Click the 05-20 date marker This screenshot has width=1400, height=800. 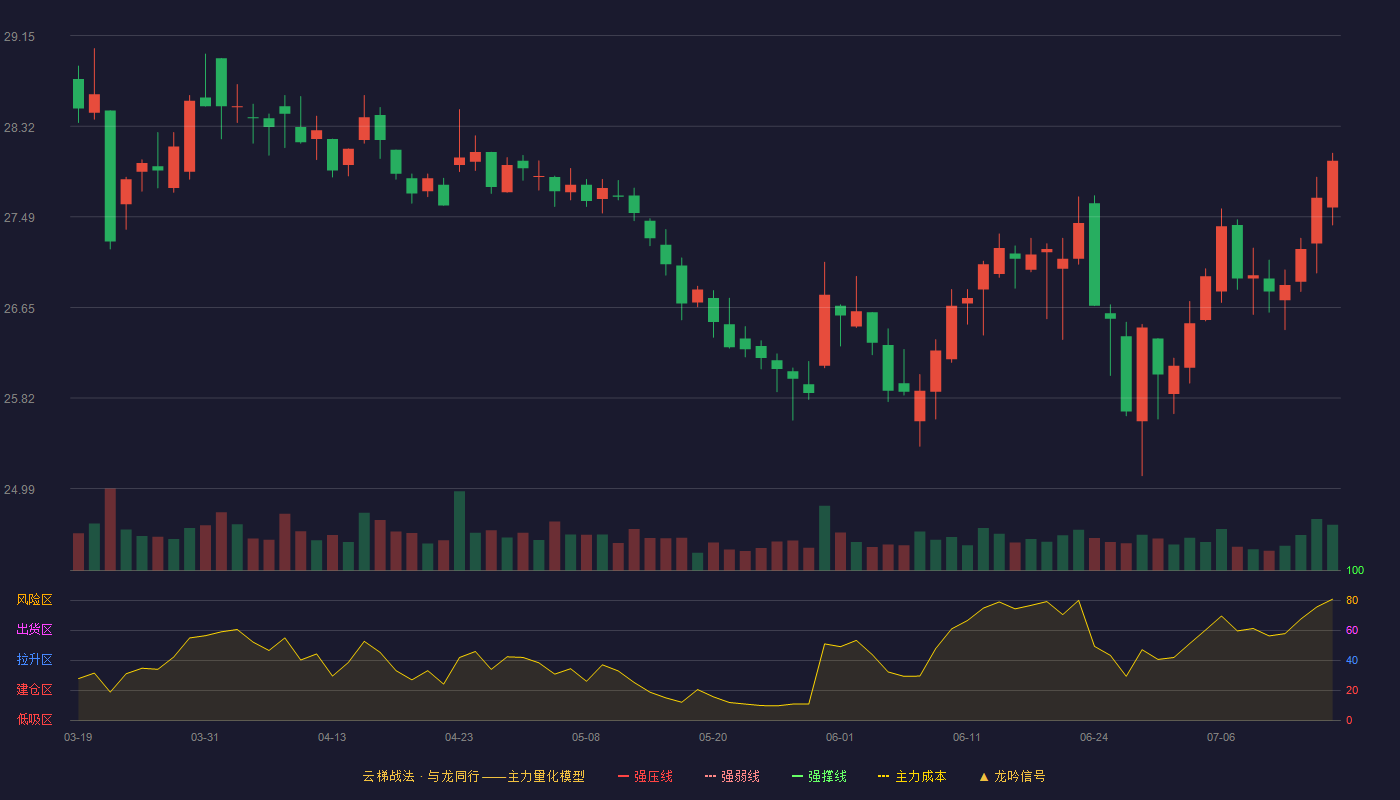[713, 737]
